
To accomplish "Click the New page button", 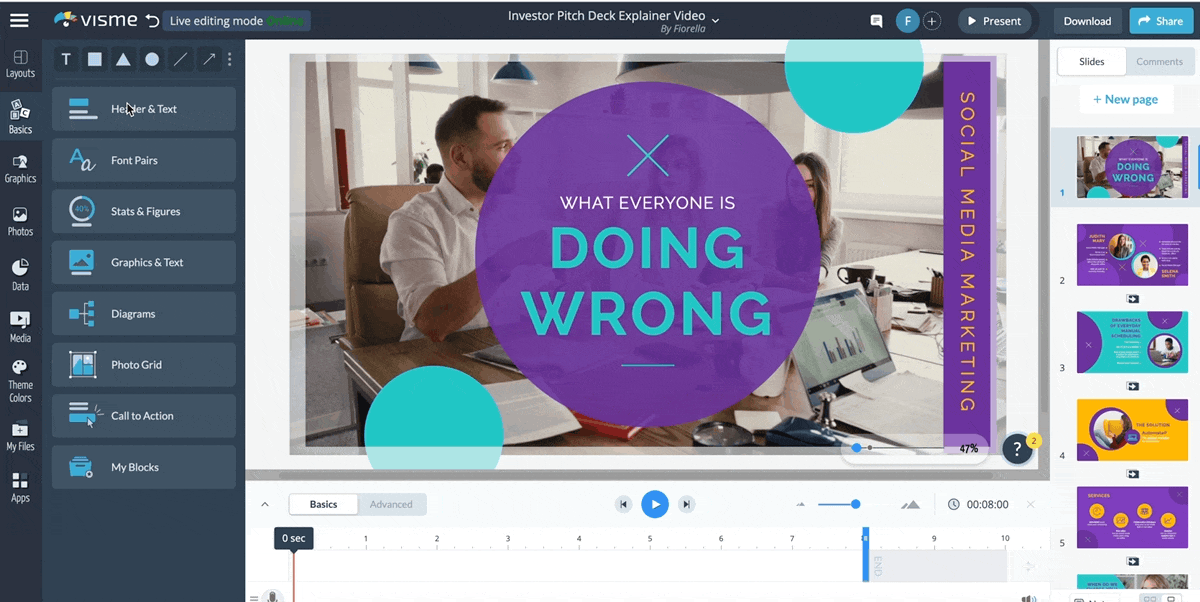I will tap(1126, 99).
